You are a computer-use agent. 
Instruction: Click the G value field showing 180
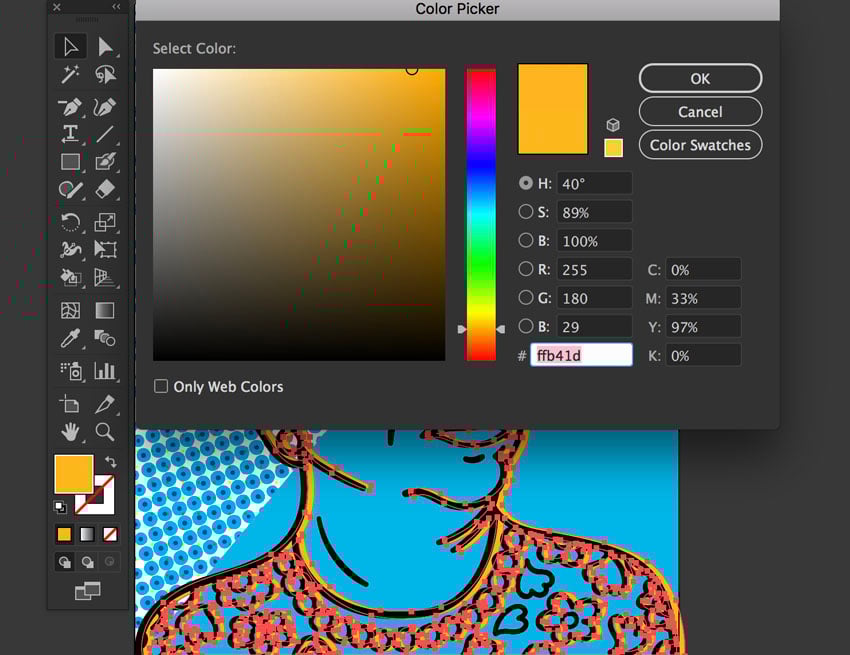[594, 298]
